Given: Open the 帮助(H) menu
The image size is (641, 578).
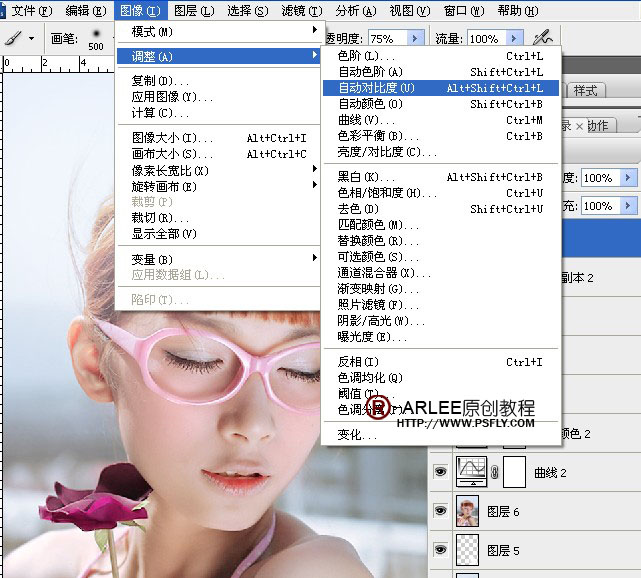Looking at the screenshot, I should [x=518, y=11].
